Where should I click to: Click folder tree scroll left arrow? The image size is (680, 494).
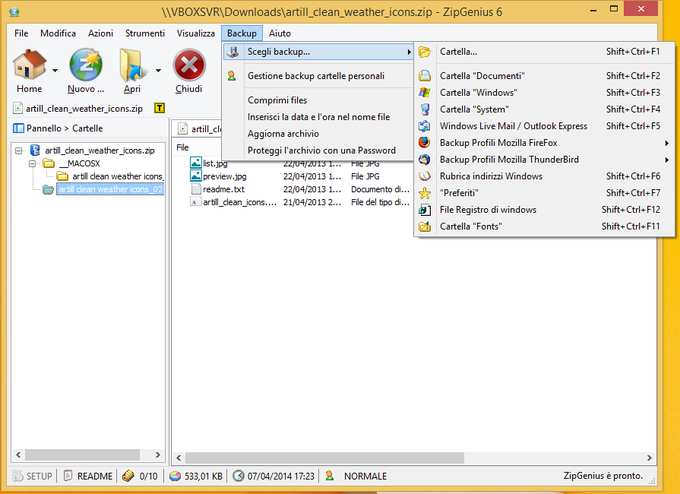click(18, 455)
